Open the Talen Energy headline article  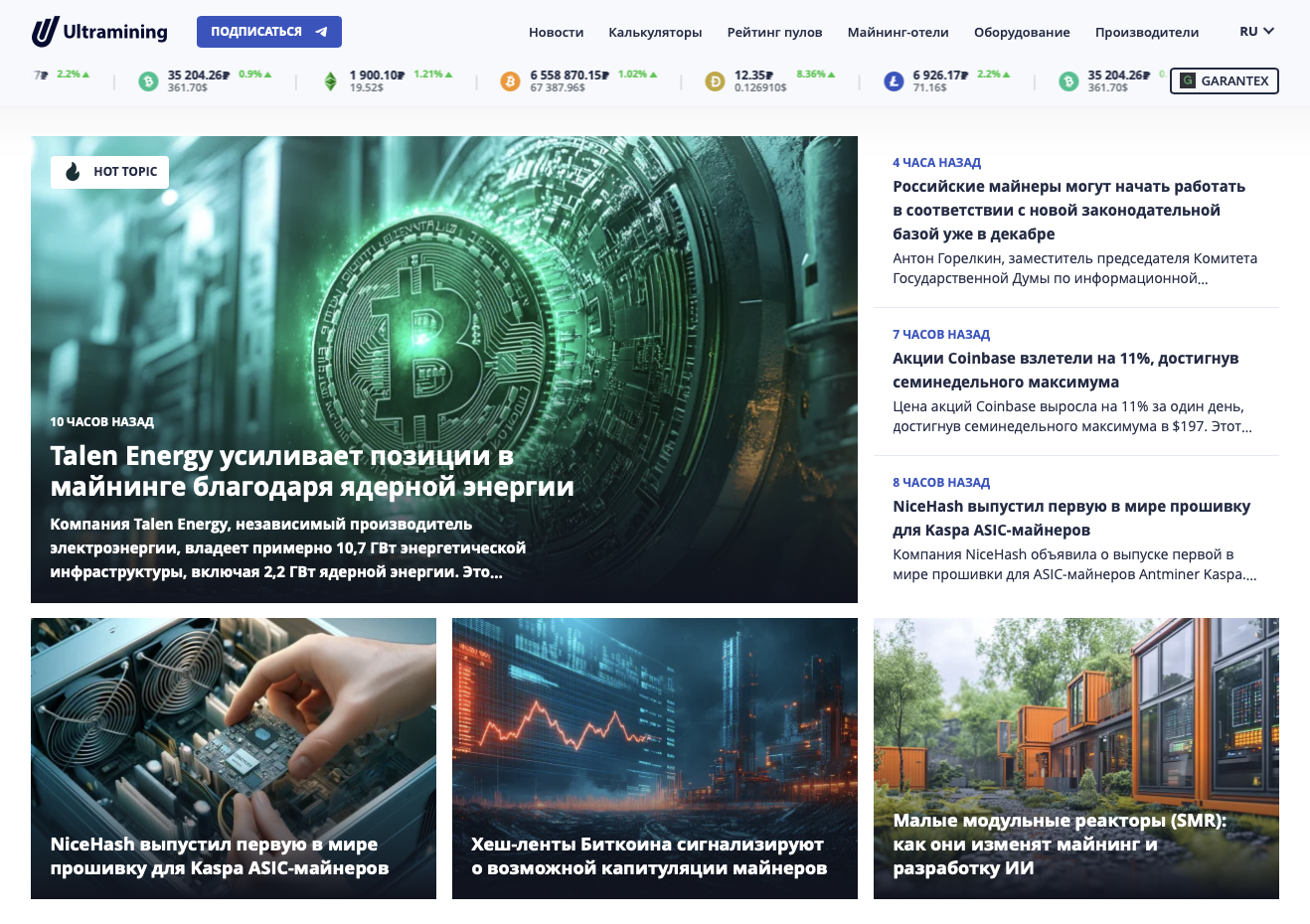tap(312, 471)
